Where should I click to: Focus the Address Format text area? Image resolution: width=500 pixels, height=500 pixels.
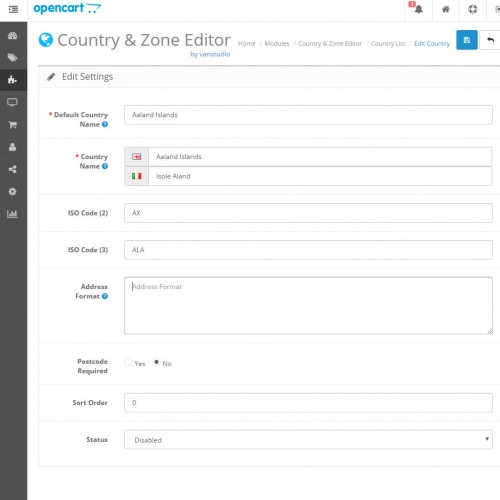(308, 305)
